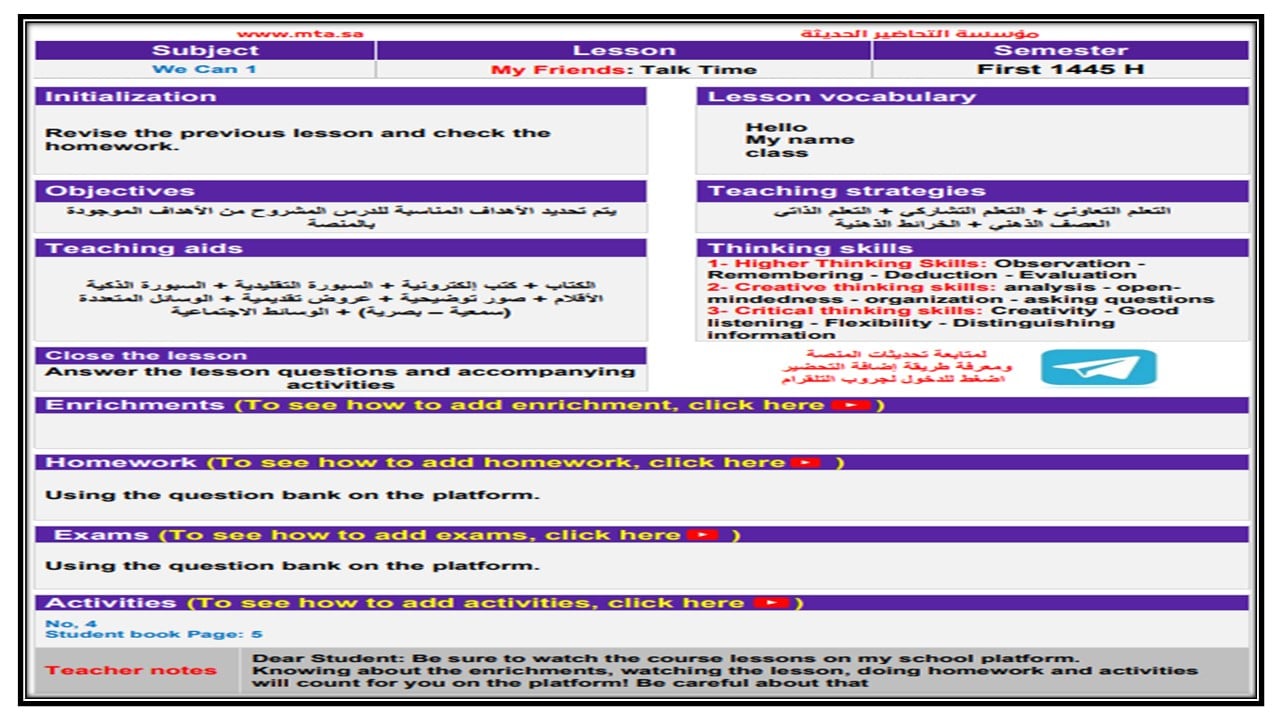
Task: Select the Teaching aids header
Action: [340, 249]
